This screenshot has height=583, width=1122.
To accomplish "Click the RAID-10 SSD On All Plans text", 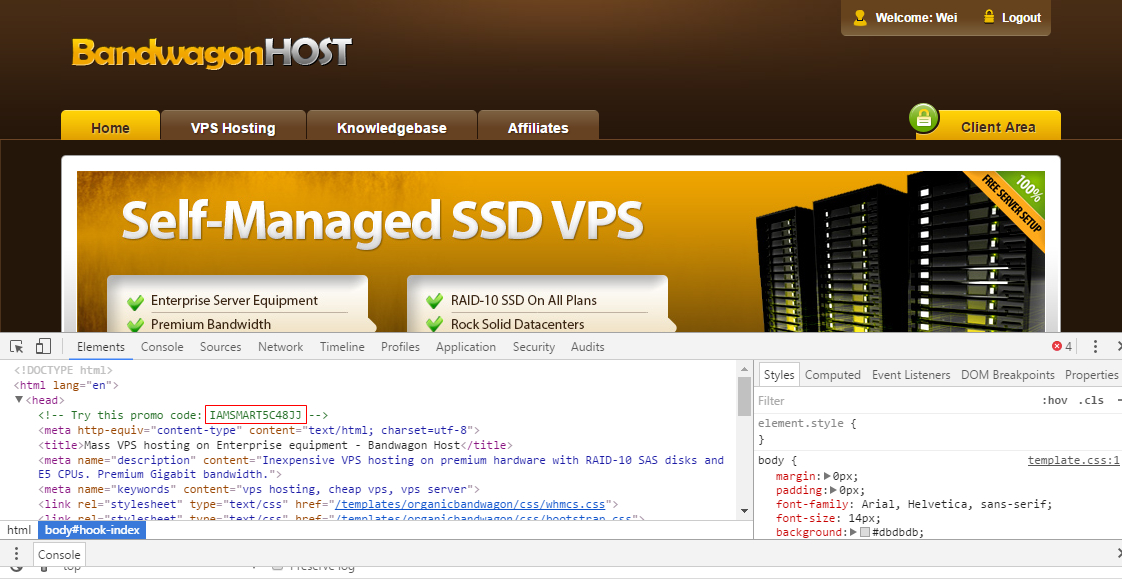I will pos(524,300).
